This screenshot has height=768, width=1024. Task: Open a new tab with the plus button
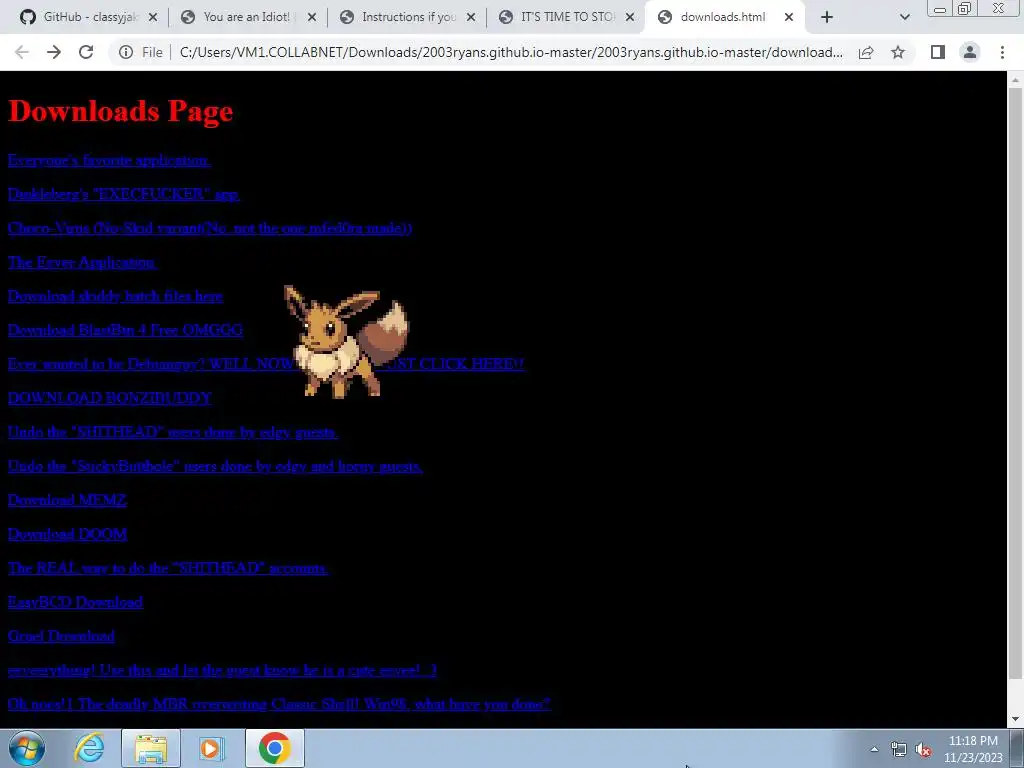pos(827,17)
